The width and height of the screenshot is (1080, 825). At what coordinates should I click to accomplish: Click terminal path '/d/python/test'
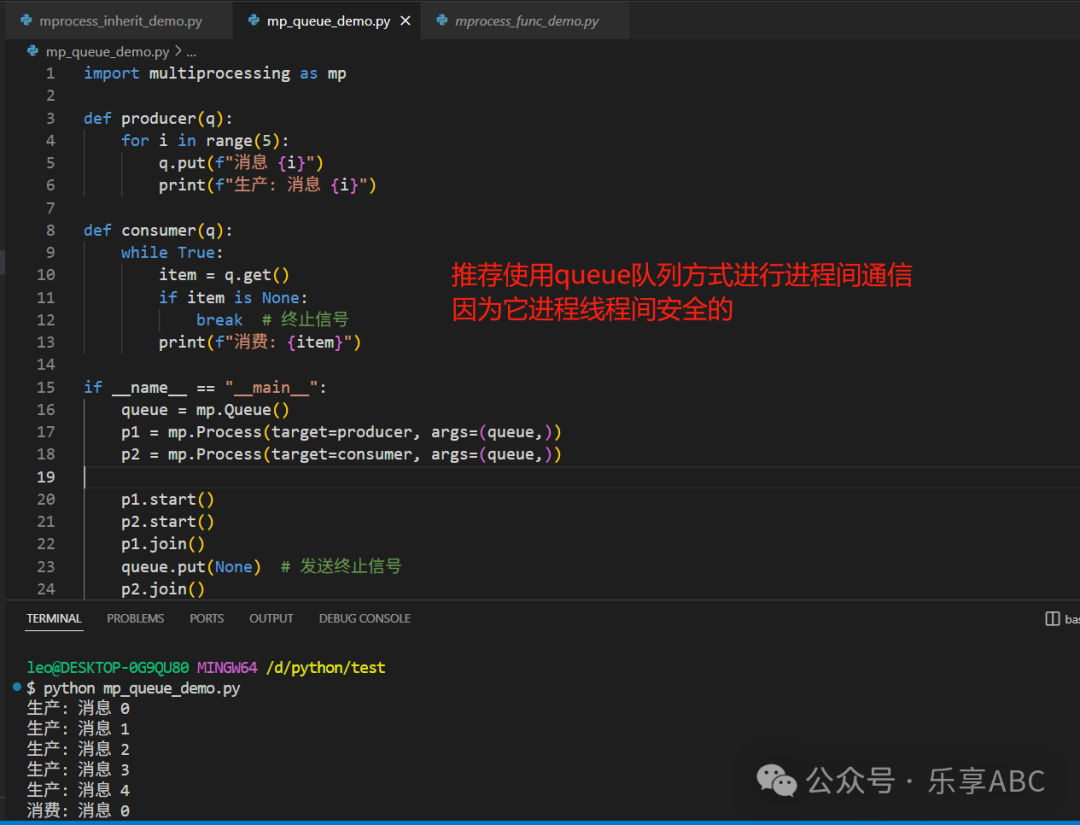coord(326,667)
